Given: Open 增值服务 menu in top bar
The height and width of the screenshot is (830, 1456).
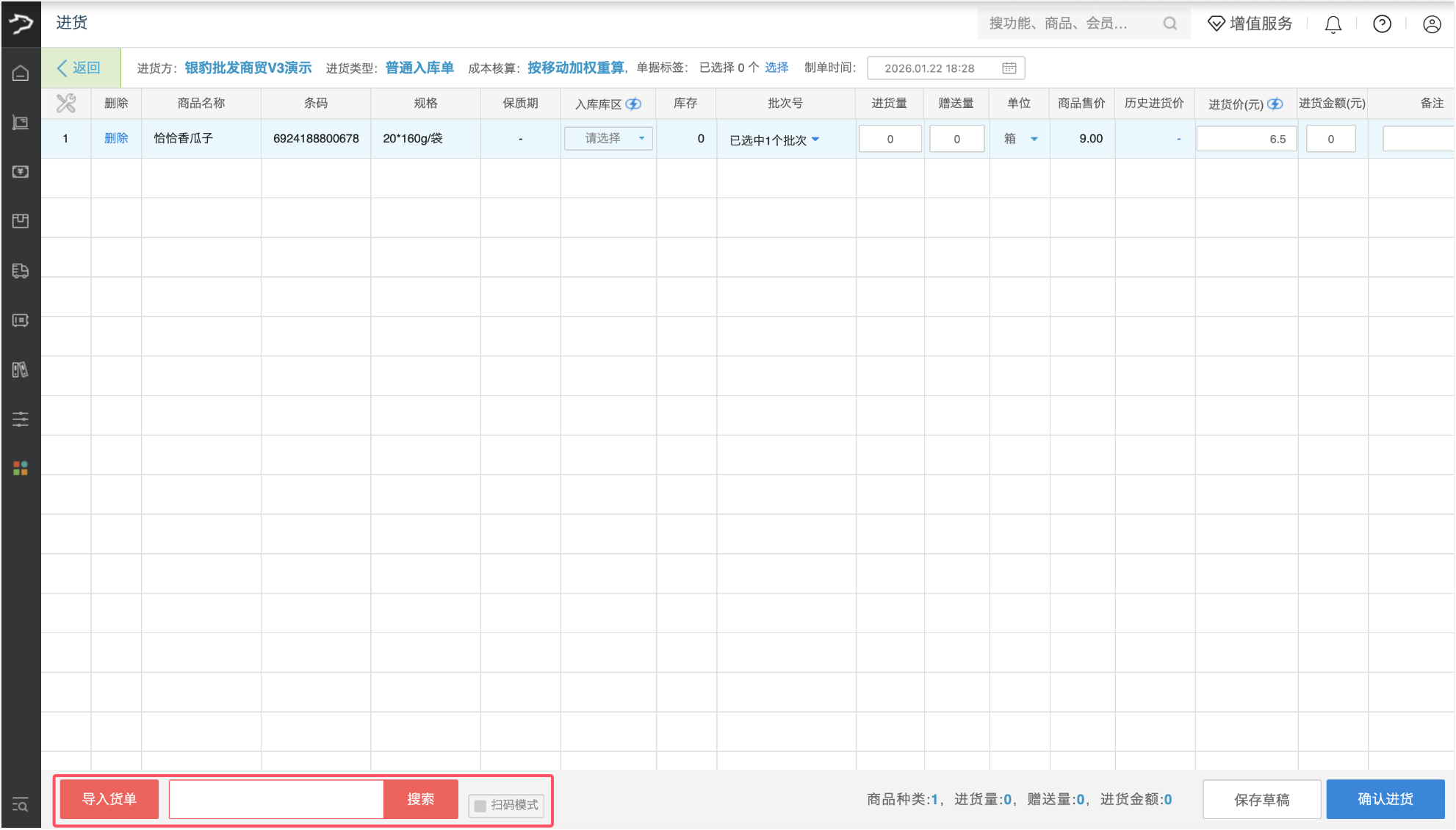Looking at the screenshot, I should pos(1250,24).
